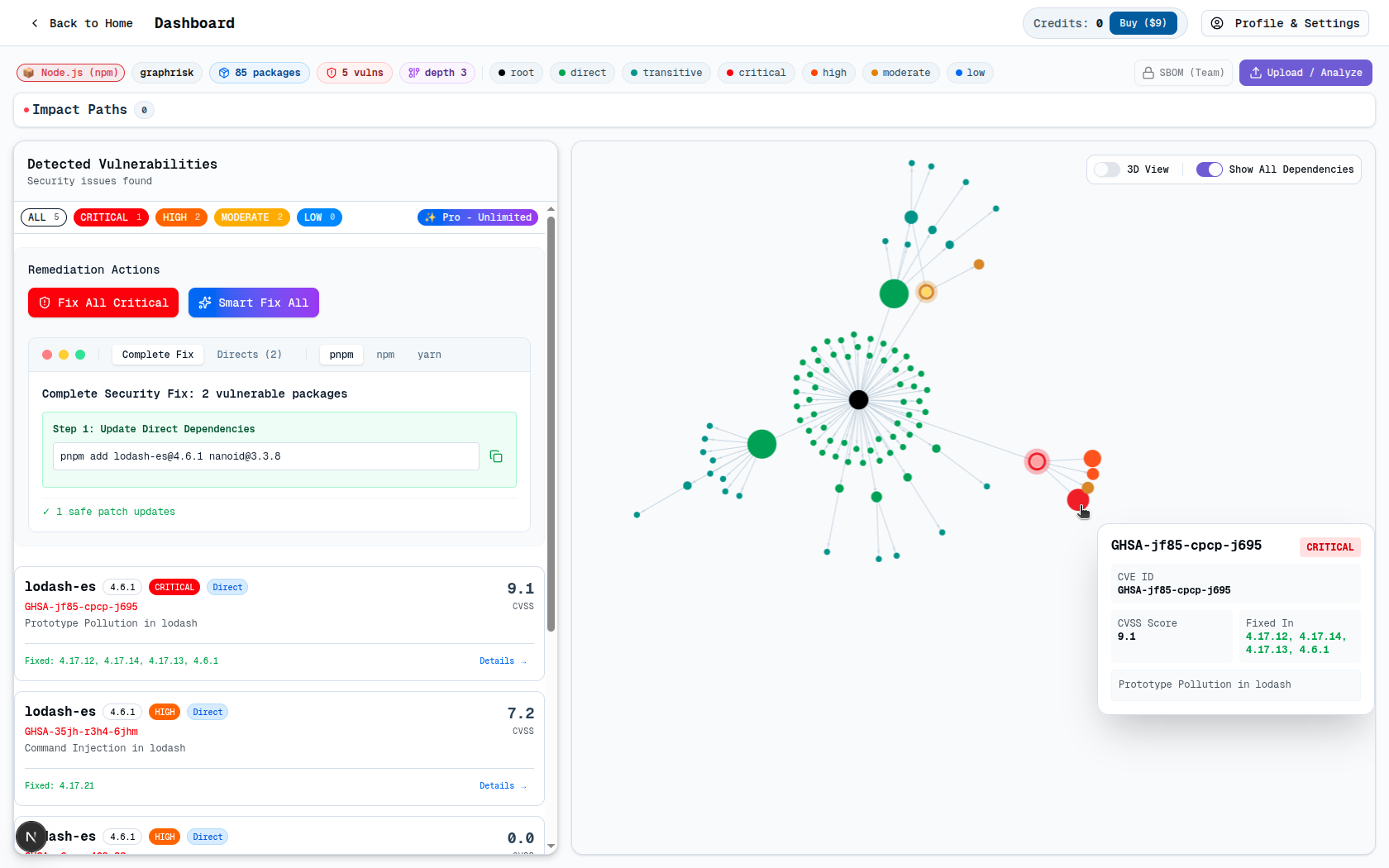This screenshot has height=868, width=1389.
Task: Toggle the direct legend filter
Action: 583,73
